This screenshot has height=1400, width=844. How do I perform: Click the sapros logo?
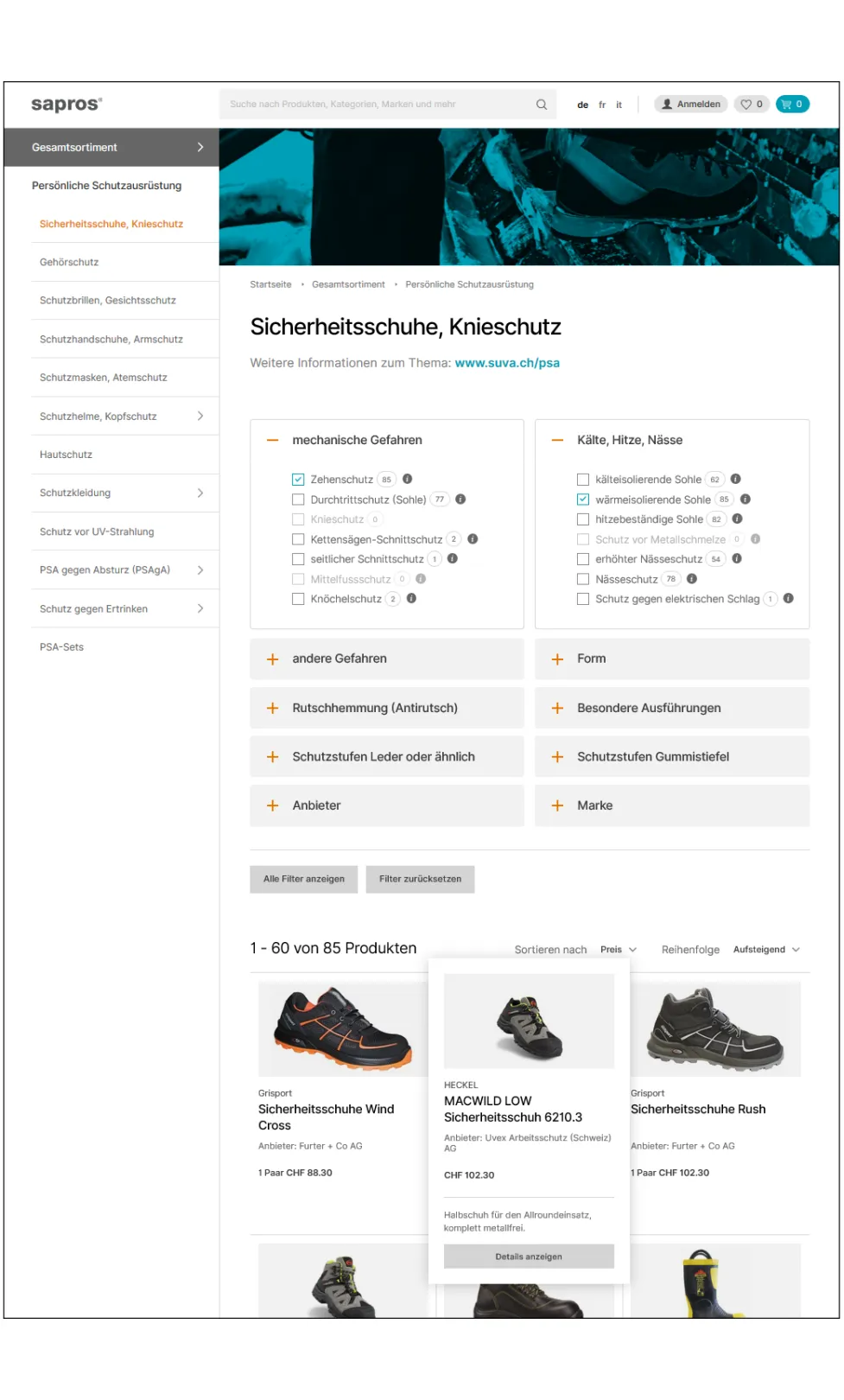click(67, 105)
